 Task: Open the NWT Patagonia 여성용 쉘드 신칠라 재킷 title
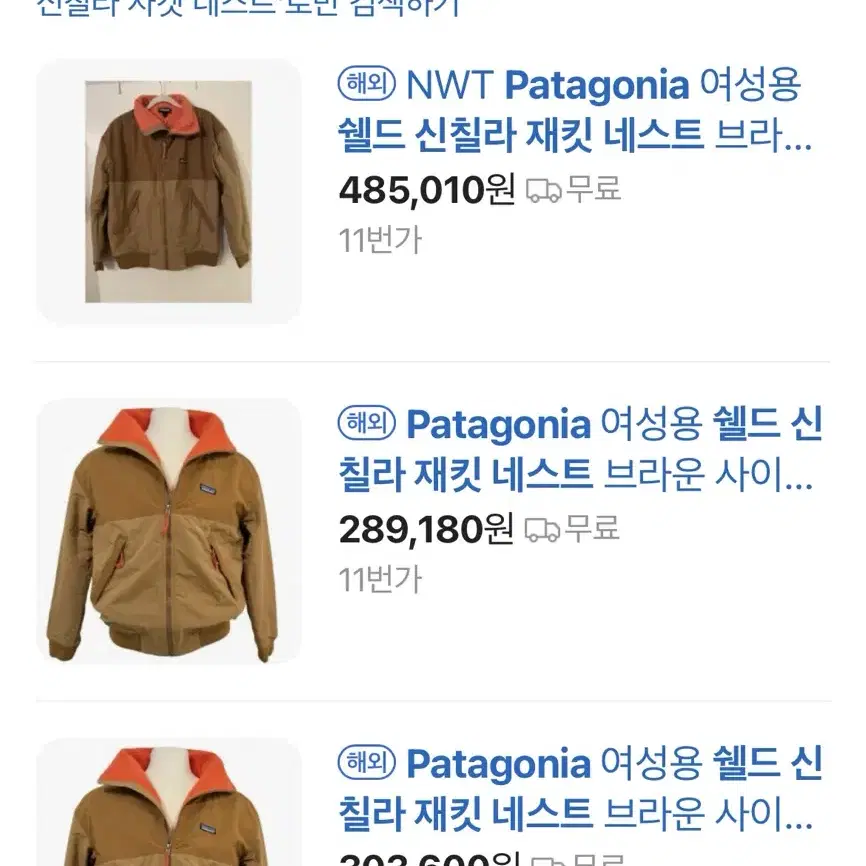[x=574, y=109]
